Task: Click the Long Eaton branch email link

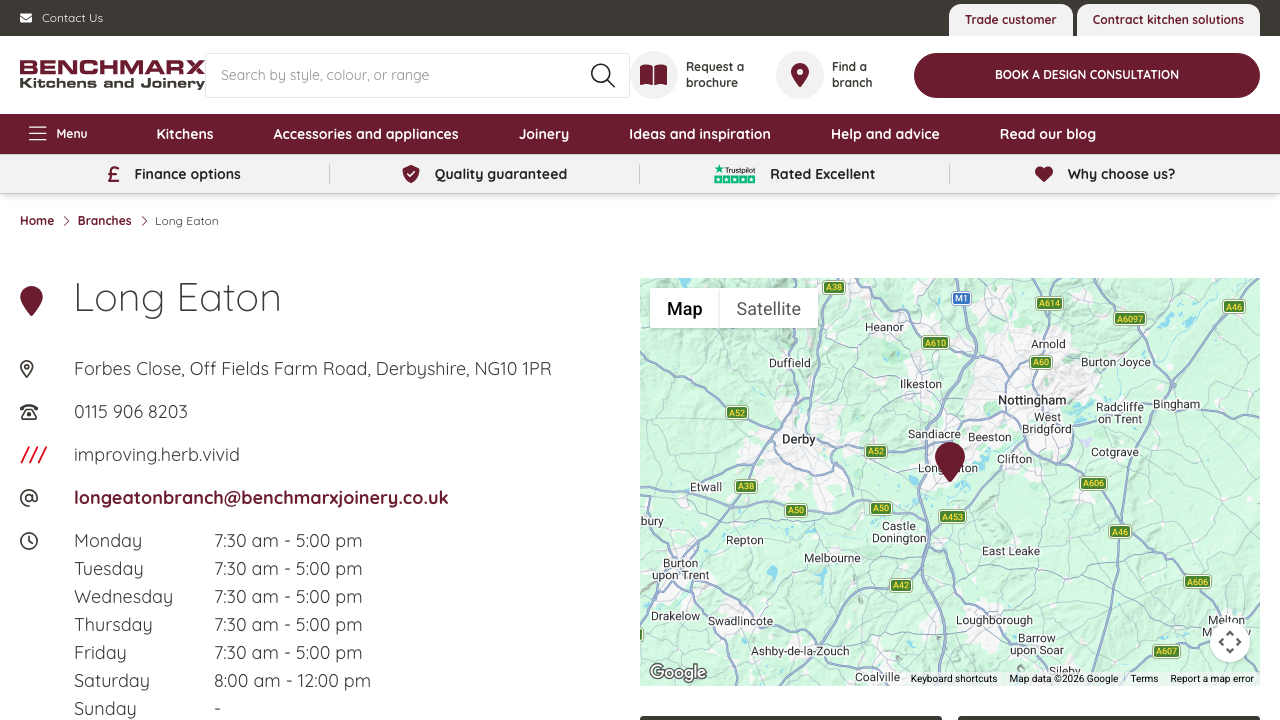Action: pos(261,497)
